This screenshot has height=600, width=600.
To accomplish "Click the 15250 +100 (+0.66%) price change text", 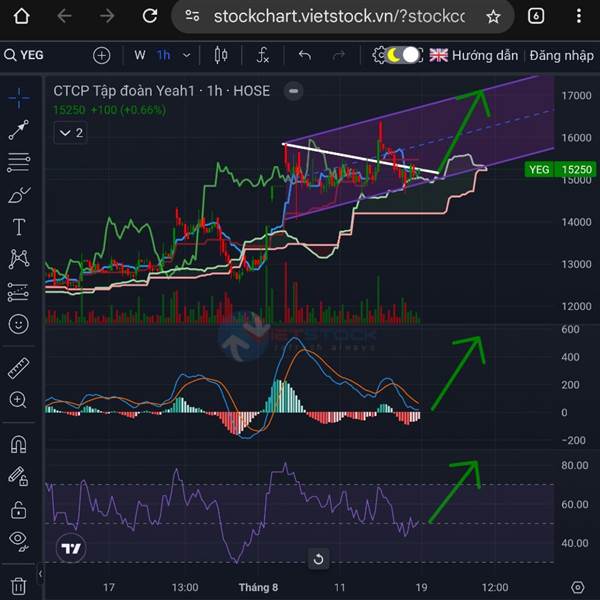I will [x=110, y=110].
